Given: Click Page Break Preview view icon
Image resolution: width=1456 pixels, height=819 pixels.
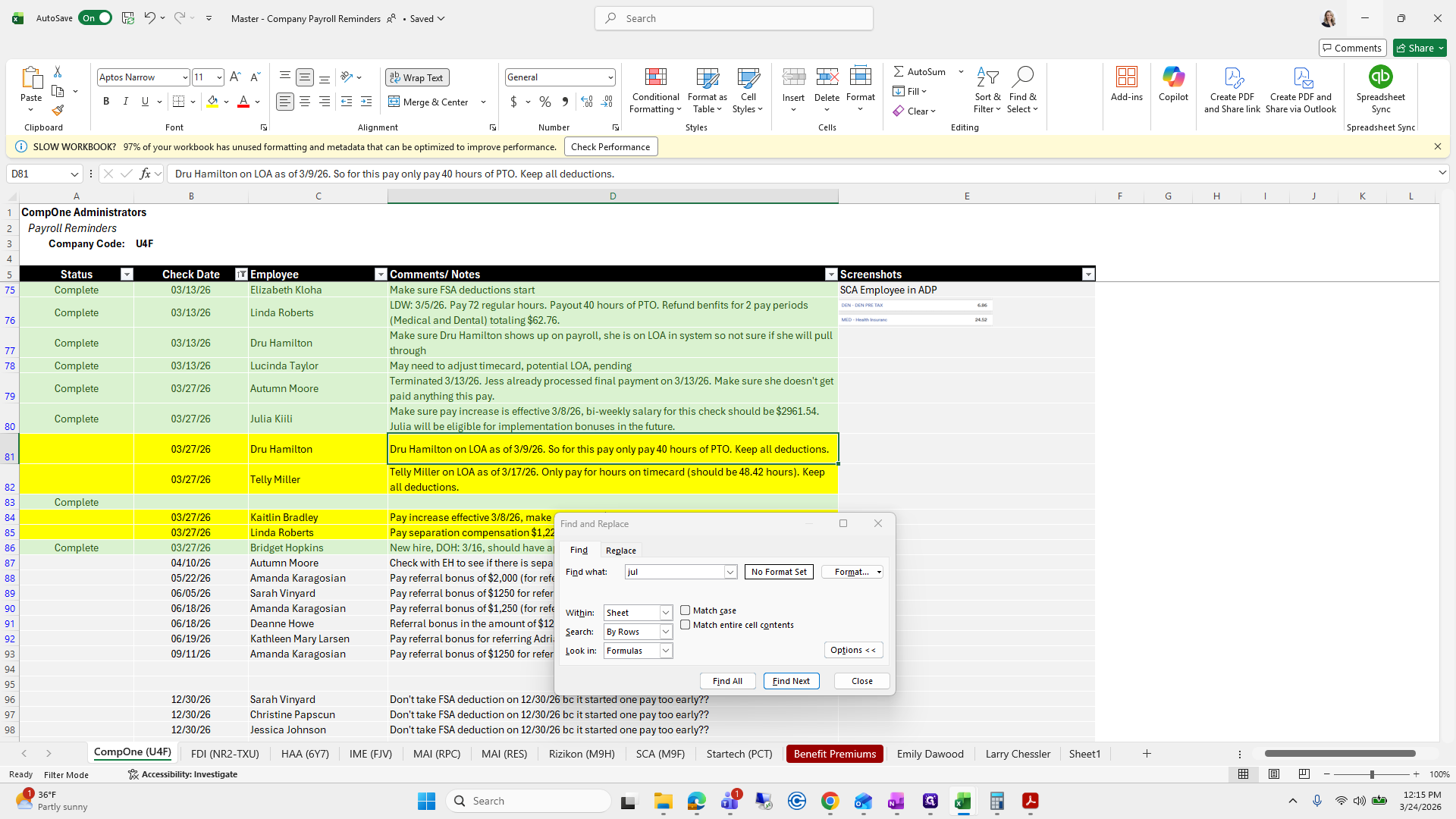Looking at the screenshot, I should pos(1304,774).
